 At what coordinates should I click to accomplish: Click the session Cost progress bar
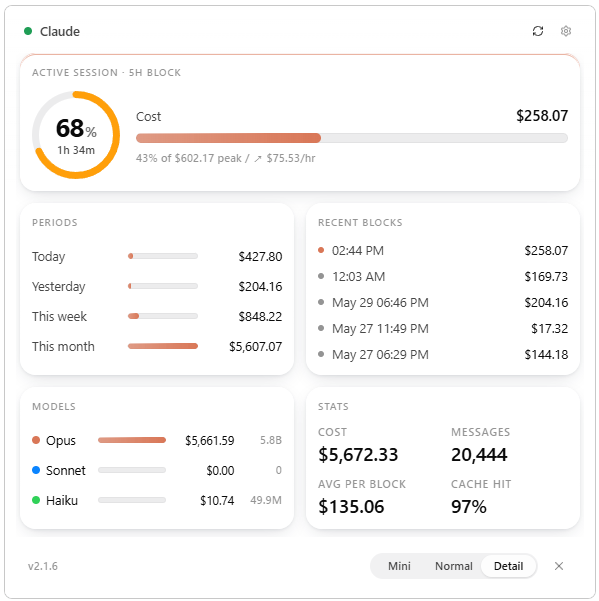[351, 138]
